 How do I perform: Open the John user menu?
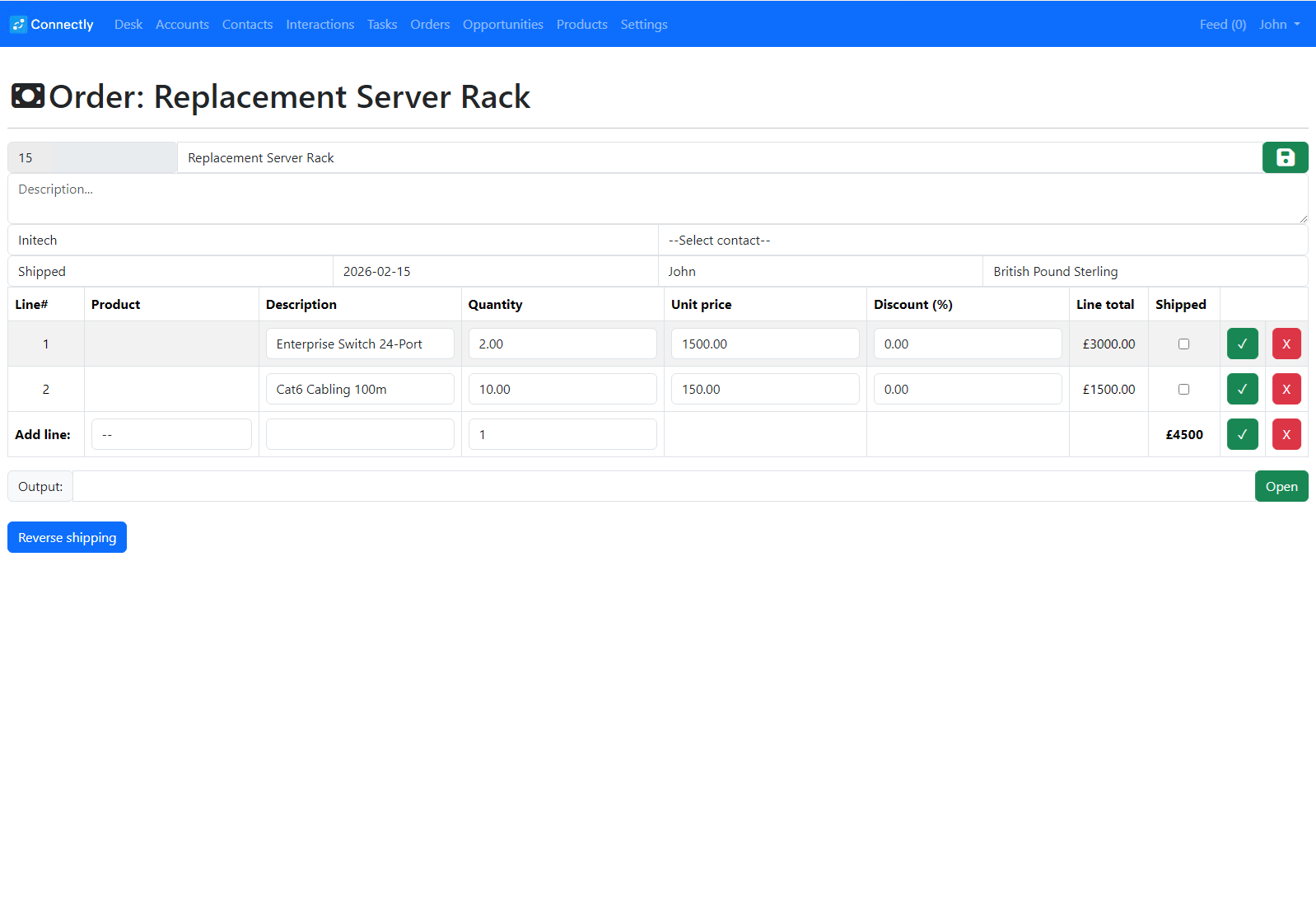pos(1279,25)
